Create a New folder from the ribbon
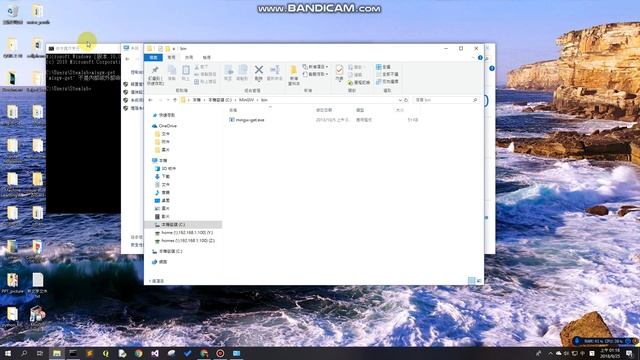640x360 pixels. pos(293,75)
